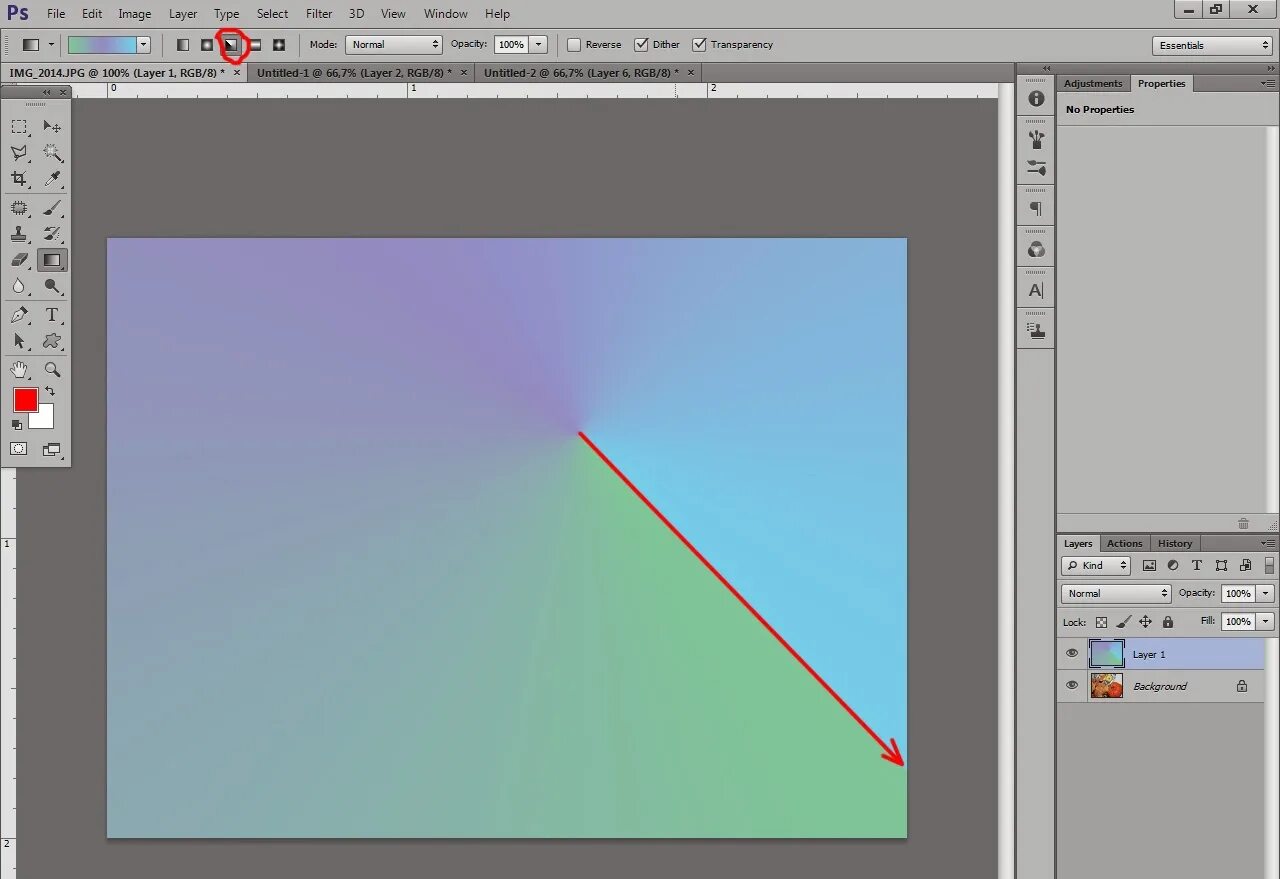1280x879 pixels.
Task: Select the History Brush tool
Action: pos(52,234)
